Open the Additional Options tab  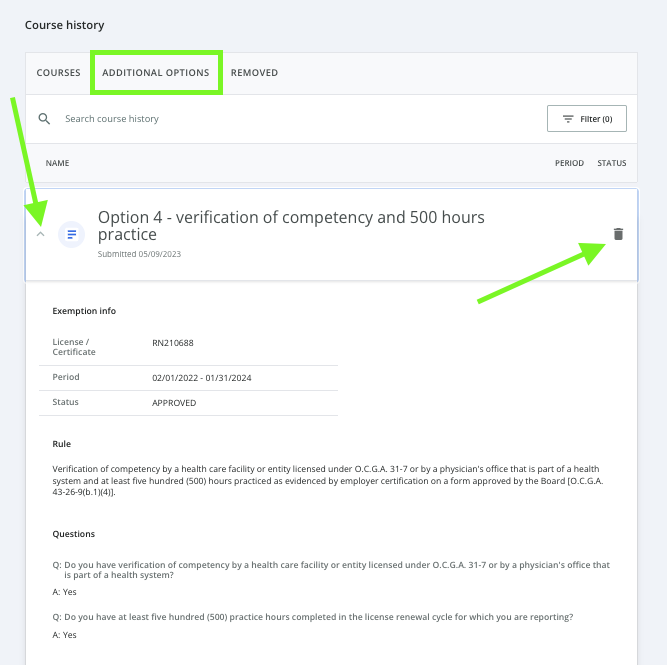tap(156, 73)
